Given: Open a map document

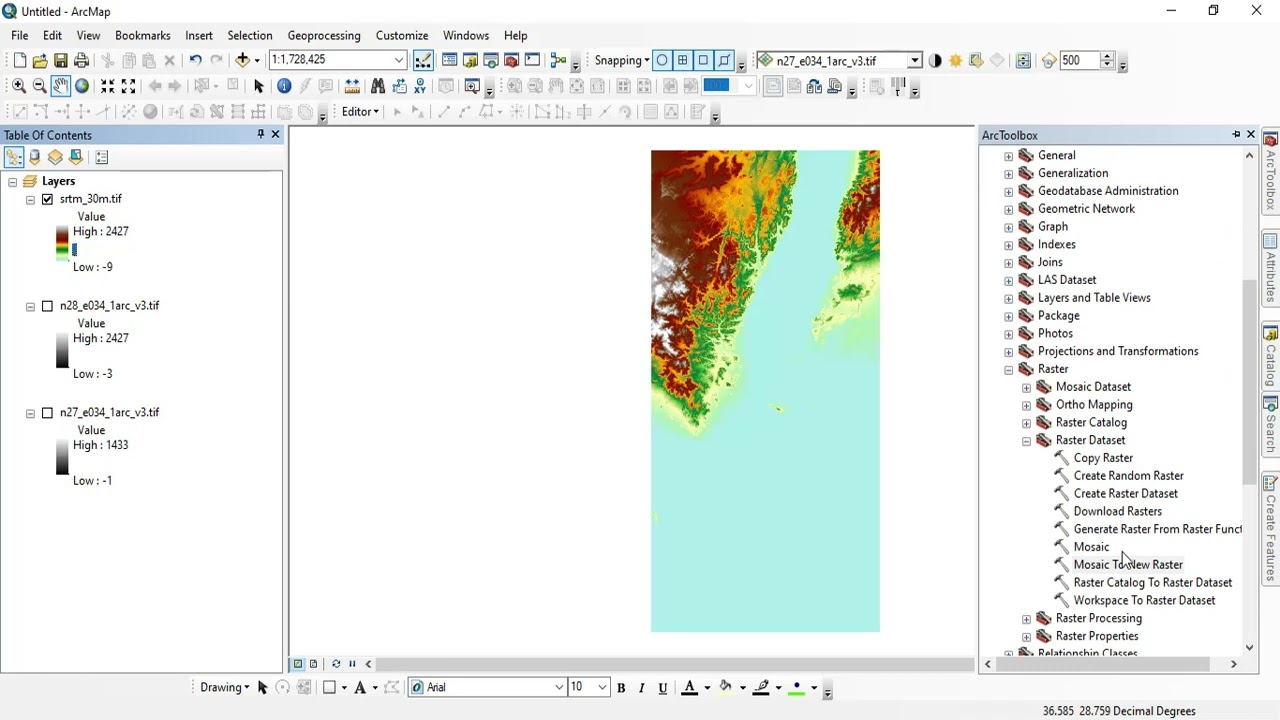Looking at the screenshot, I should point(40,61).
